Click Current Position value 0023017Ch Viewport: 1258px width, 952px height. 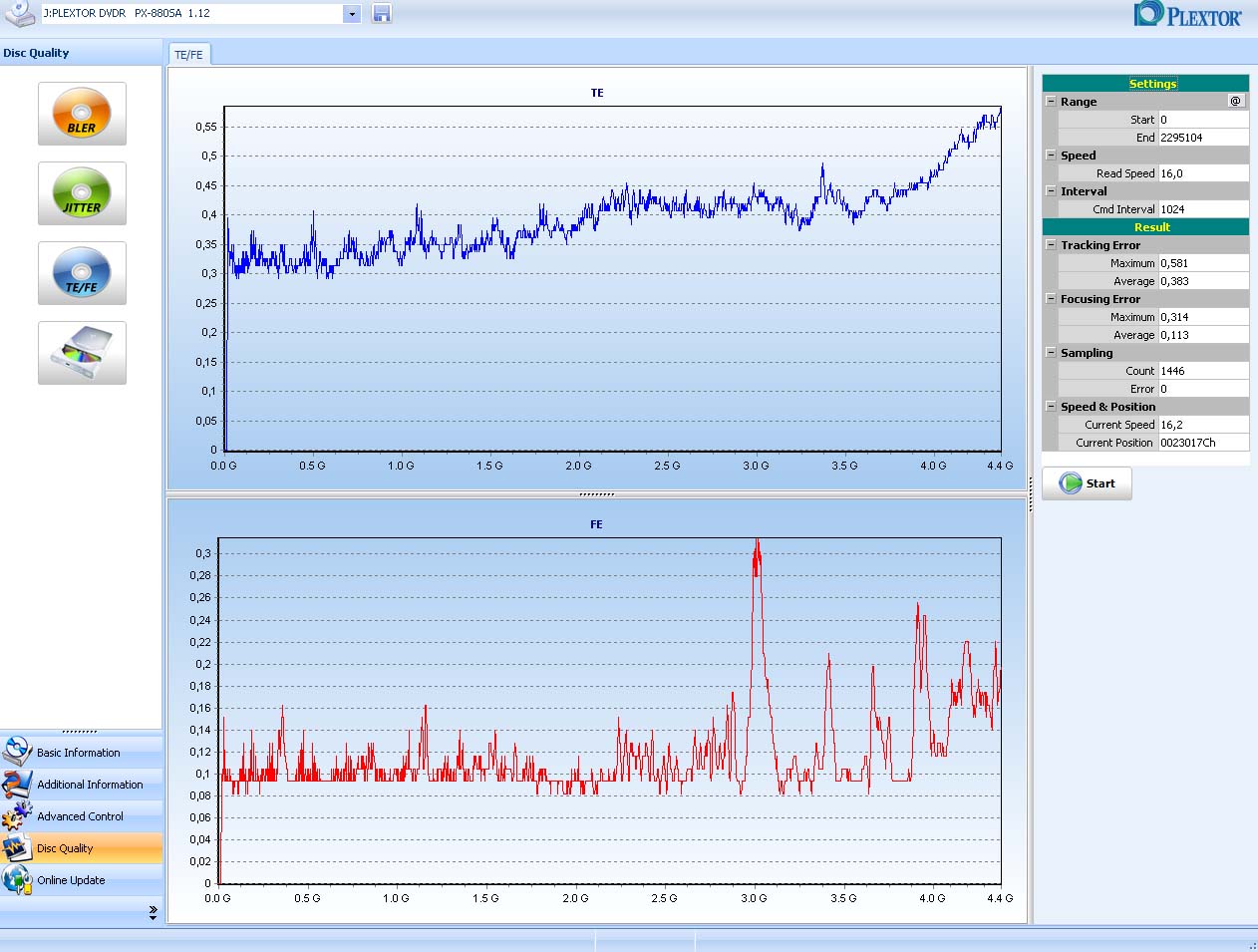[x=1203, y=443]
